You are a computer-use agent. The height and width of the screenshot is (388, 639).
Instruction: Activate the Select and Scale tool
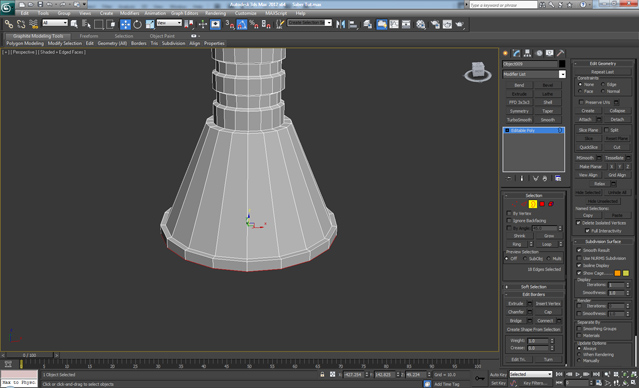coord(150,24)
